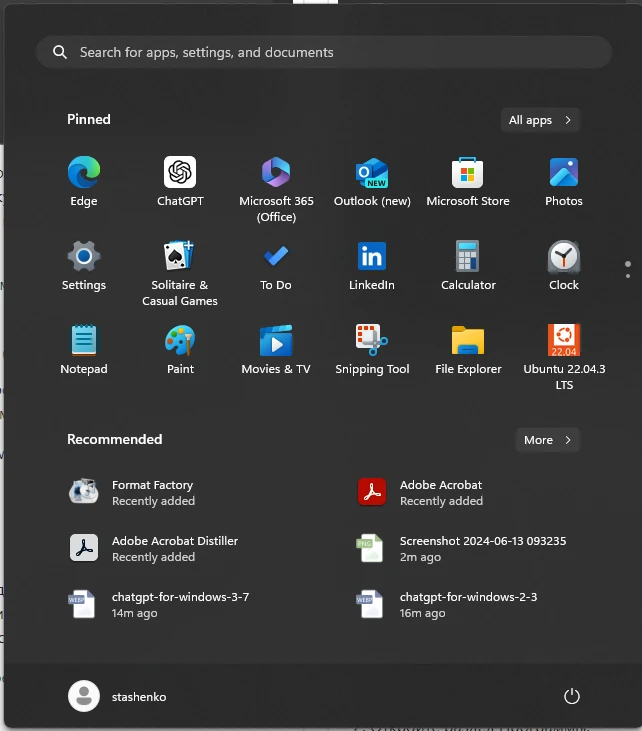Expand More recommended items
The width and height of the screenshot is (642, 731).
click(547, 440)
